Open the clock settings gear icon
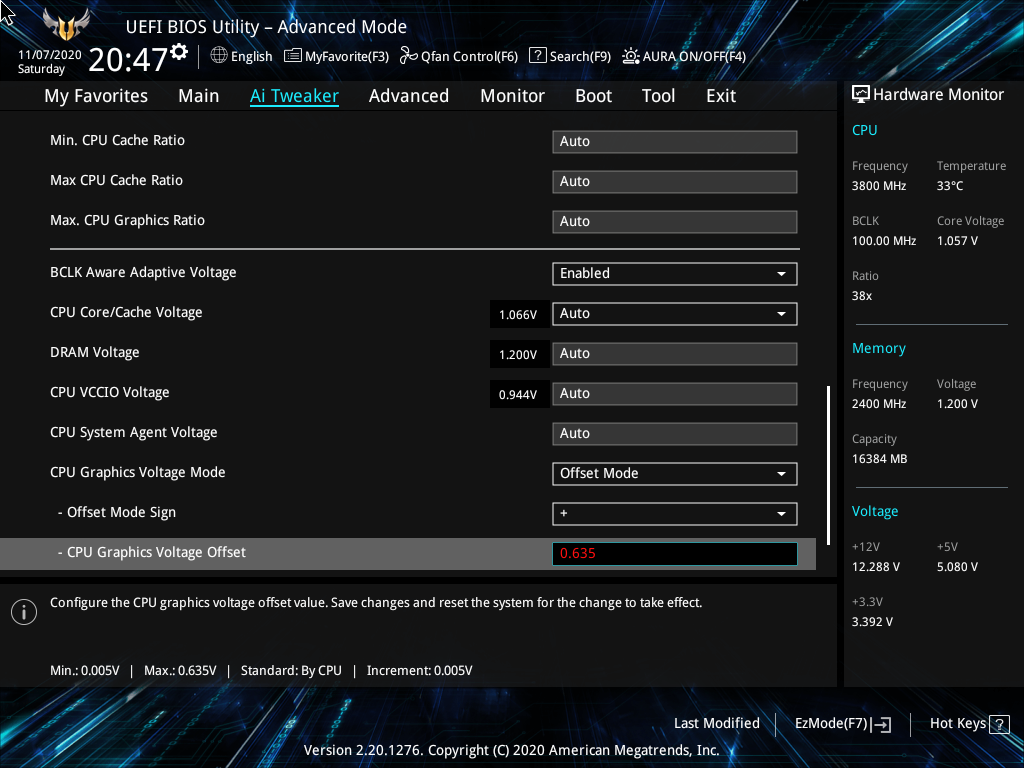 (179, 52)
